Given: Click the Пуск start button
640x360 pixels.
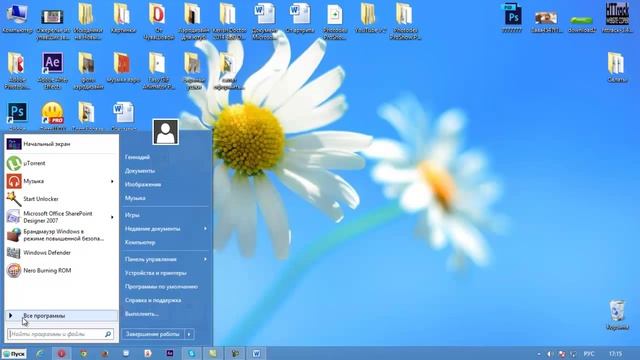Looking at the screenshot, I should tap(14, 354).
